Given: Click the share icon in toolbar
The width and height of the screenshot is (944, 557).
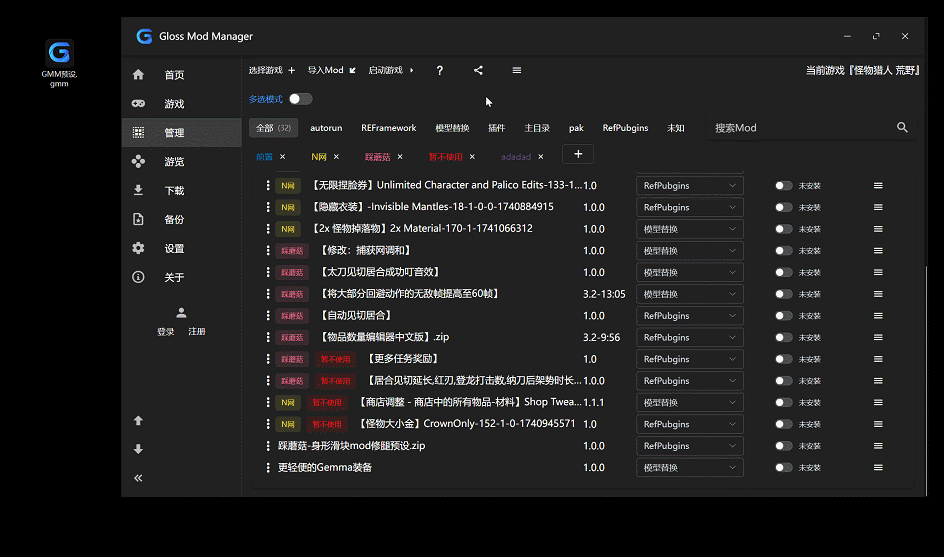Looking at the screenshot, I should (x=478, y=70).
